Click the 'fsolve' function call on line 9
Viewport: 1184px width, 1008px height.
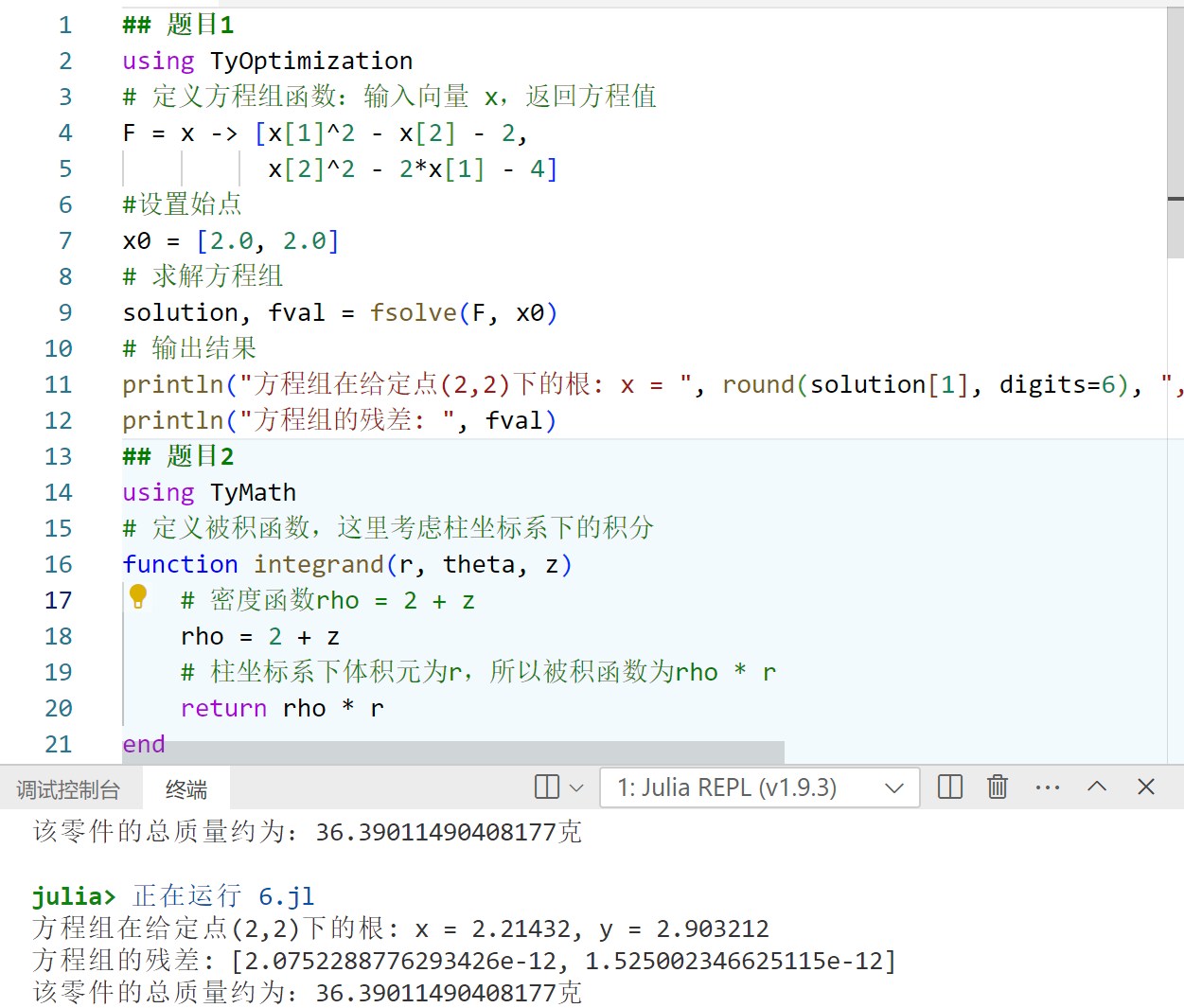tap(414, 312)
